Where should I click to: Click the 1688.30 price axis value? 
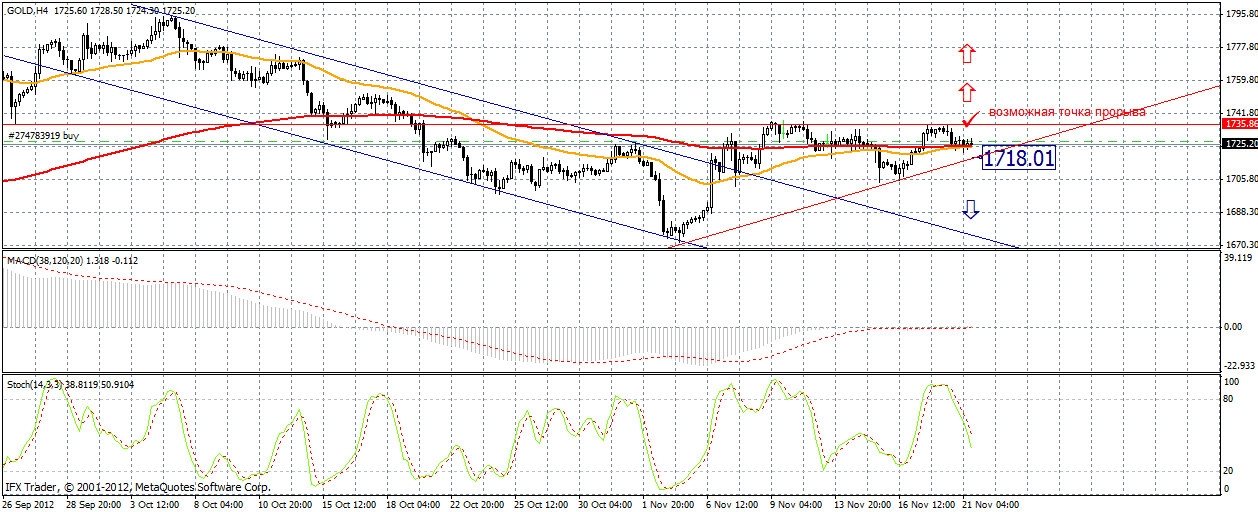1240,212
